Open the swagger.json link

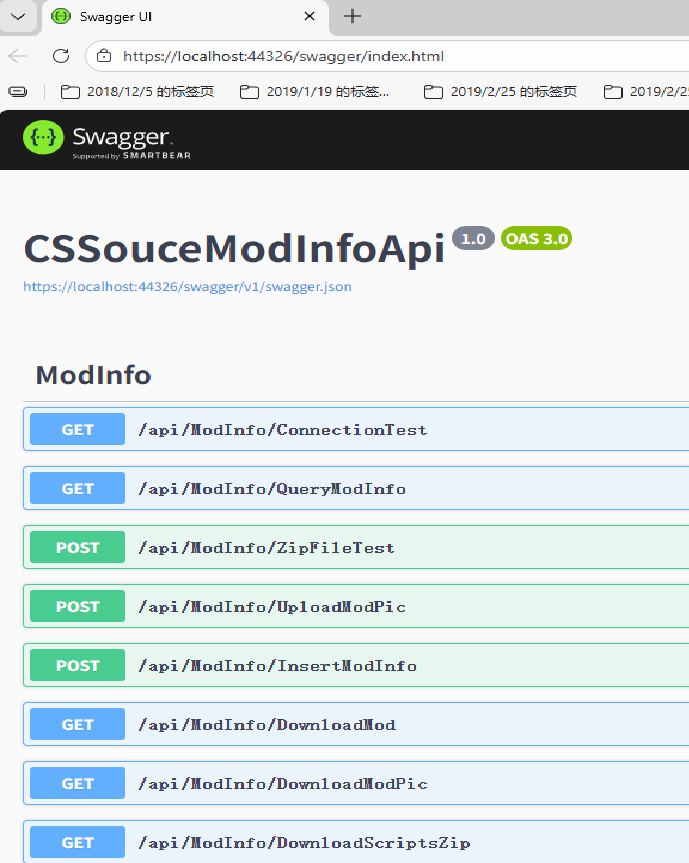coord(187,287)
